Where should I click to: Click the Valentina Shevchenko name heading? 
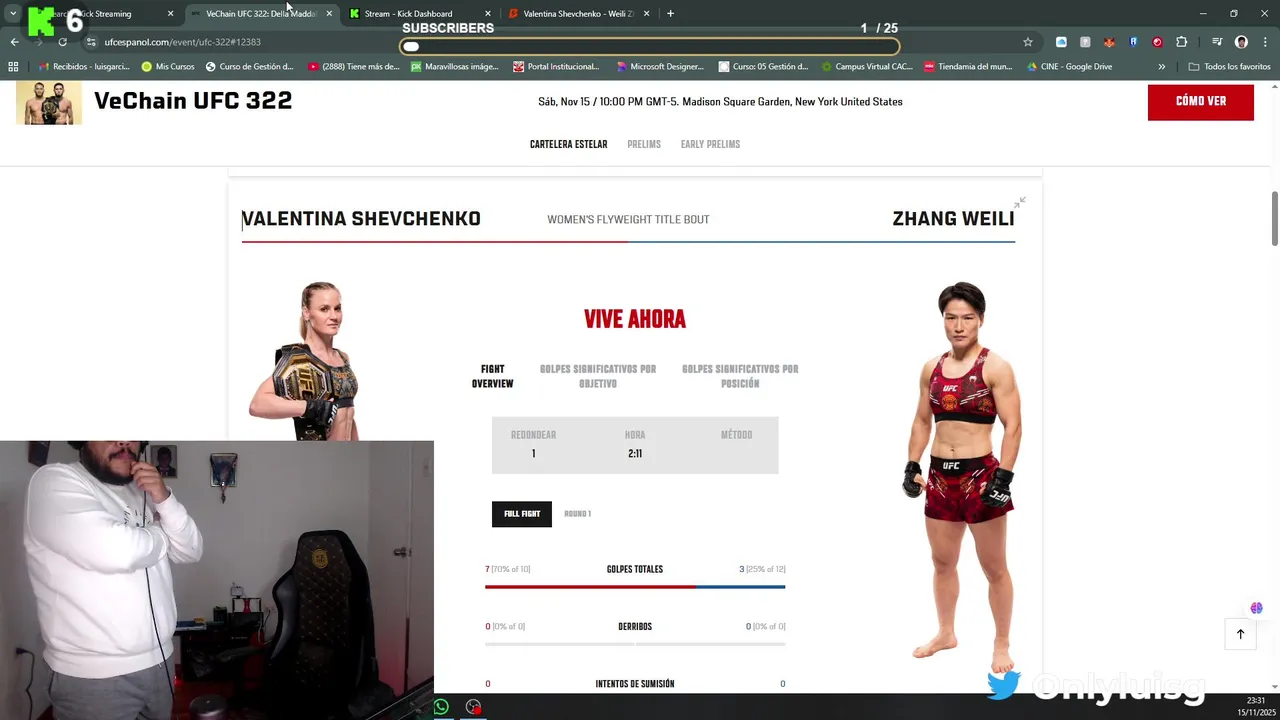tap(361, 219)
